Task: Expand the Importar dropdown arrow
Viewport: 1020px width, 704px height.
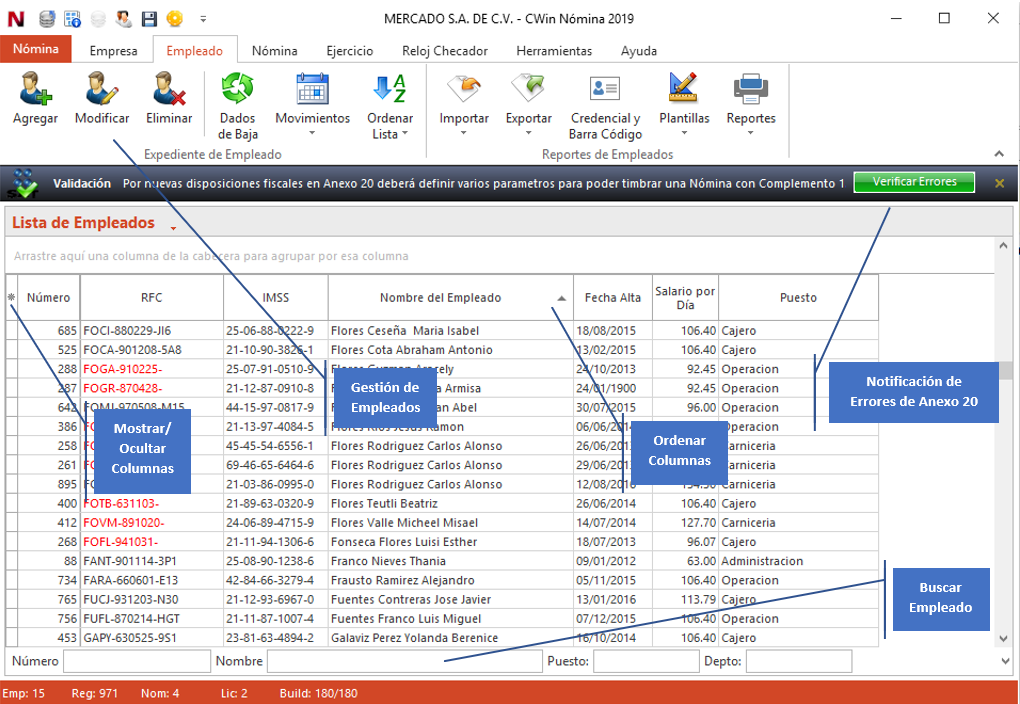Action: [464, 133]
